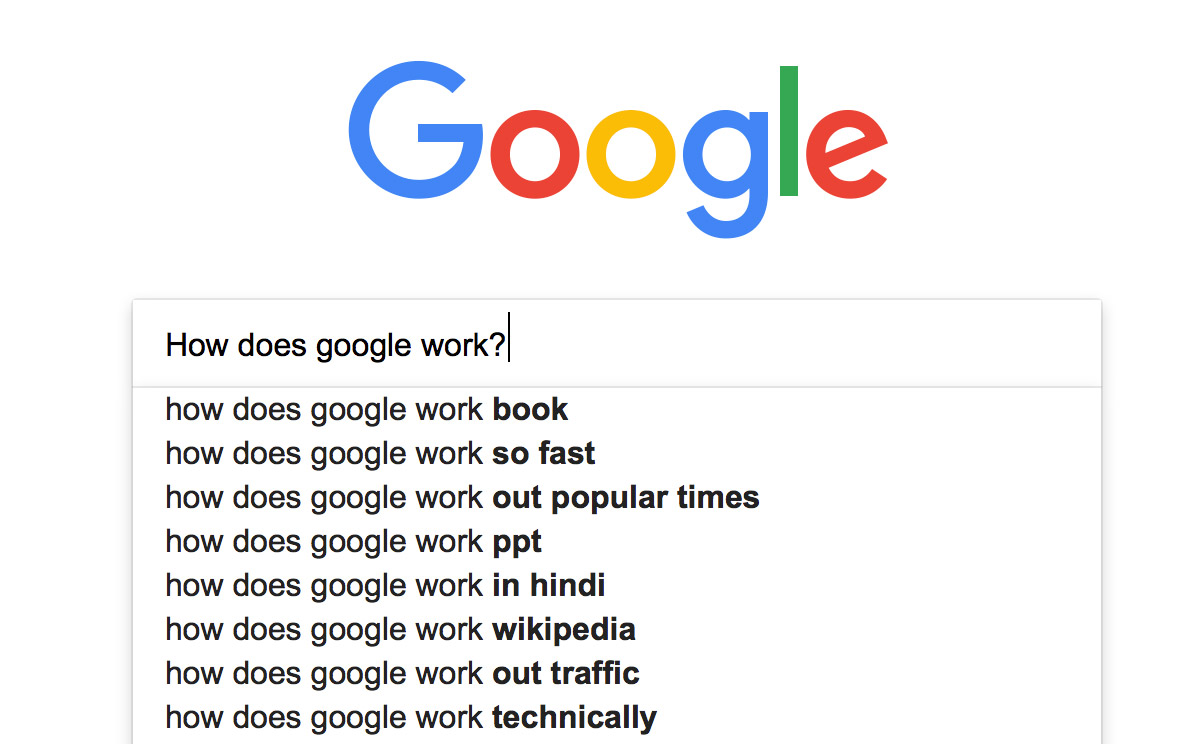Open the 'wikipedia' autocomplete suggestion

coord(400,630)
